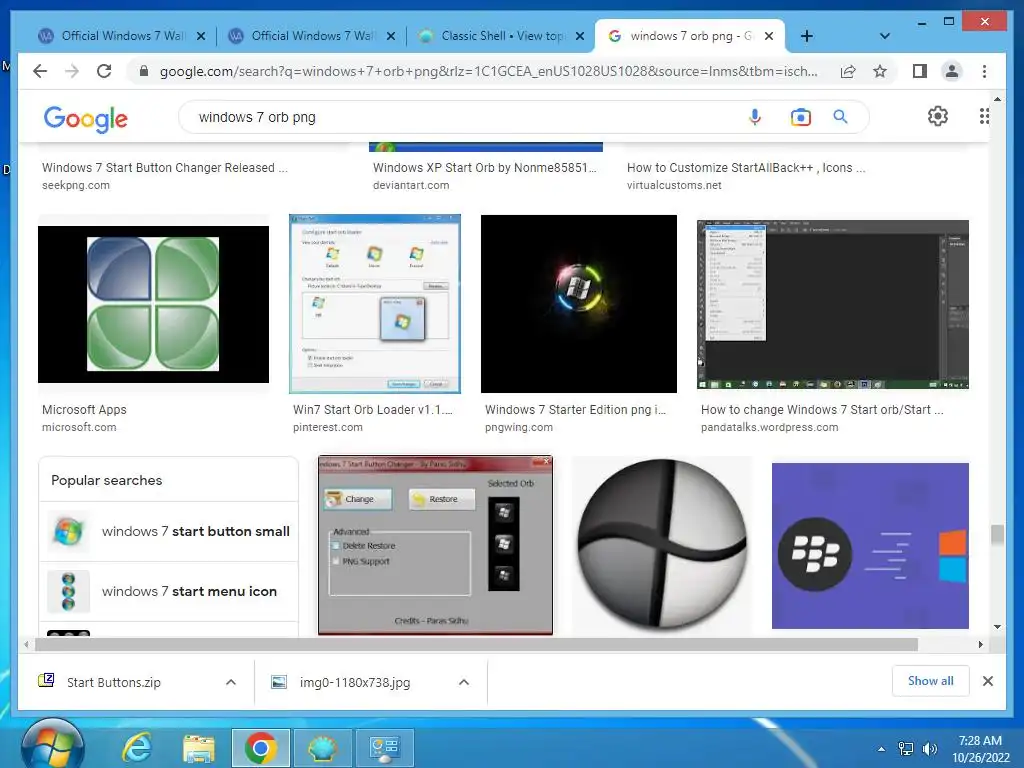The width and height of the screenshot is (1024, 768).
Task: Open the tab search dropdown
Action: coord(884,36)
